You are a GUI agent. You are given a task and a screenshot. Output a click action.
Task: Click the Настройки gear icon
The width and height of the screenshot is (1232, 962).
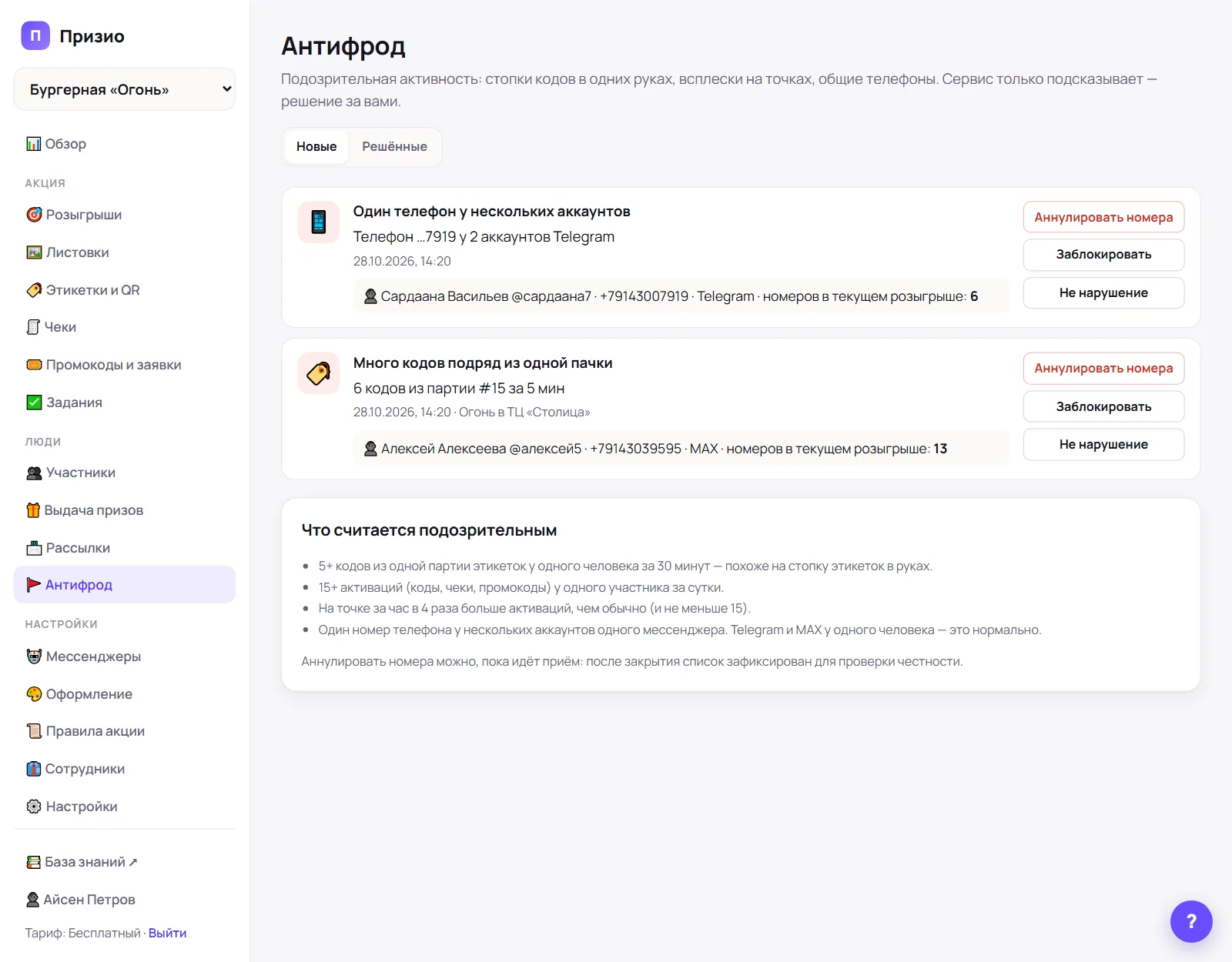[x=34, y=807]
